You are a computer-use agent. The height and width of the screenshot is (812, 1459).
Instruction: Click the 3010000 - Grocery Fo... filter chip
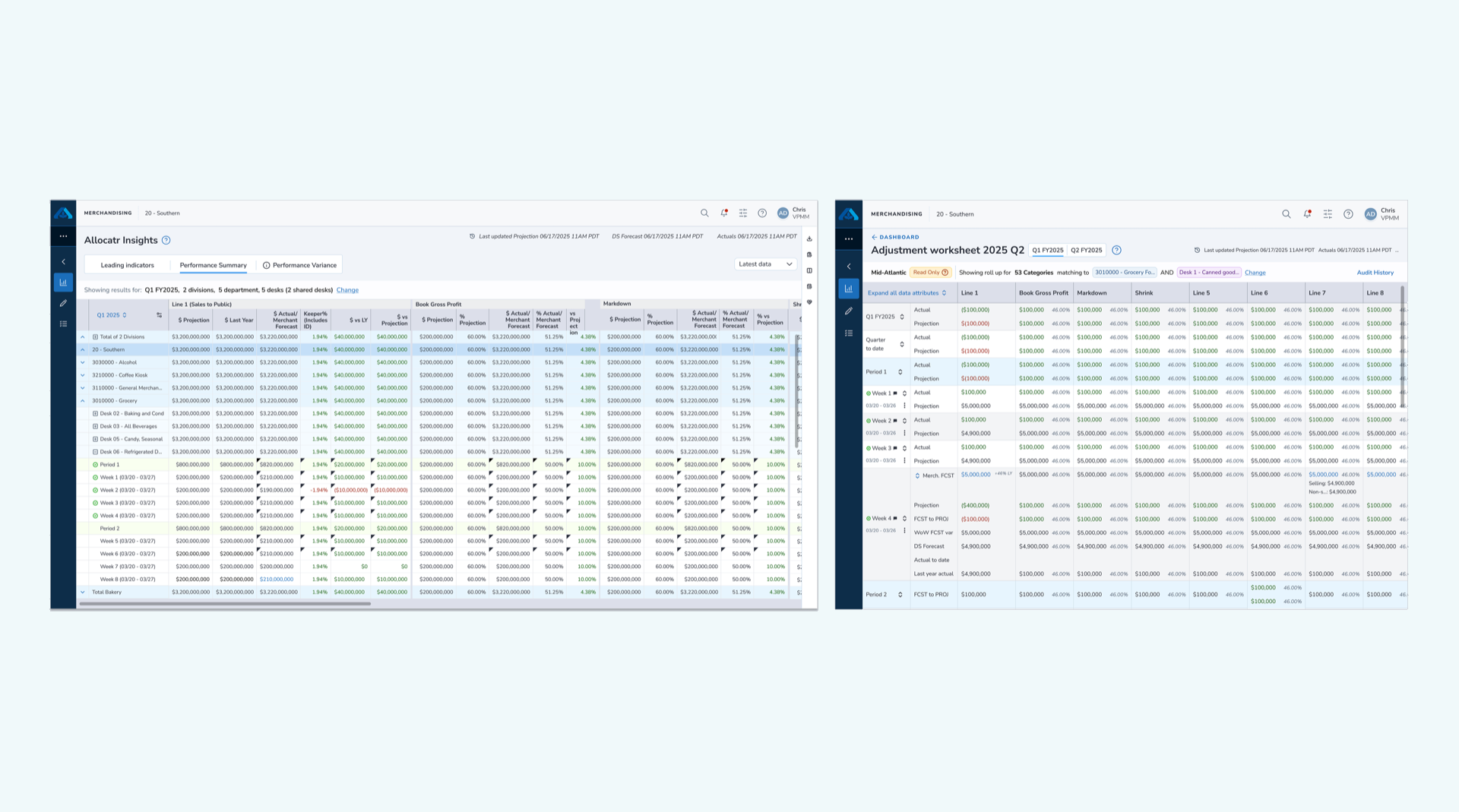coord(1125,273)
